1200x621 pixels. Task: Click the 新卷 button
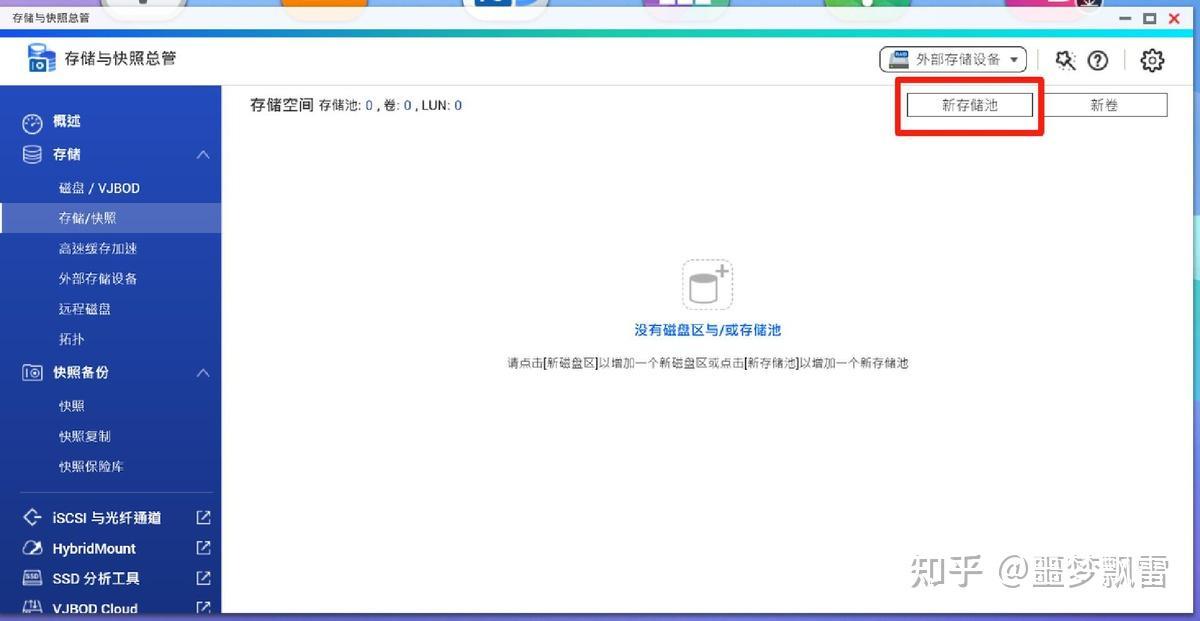(1104, 105)
